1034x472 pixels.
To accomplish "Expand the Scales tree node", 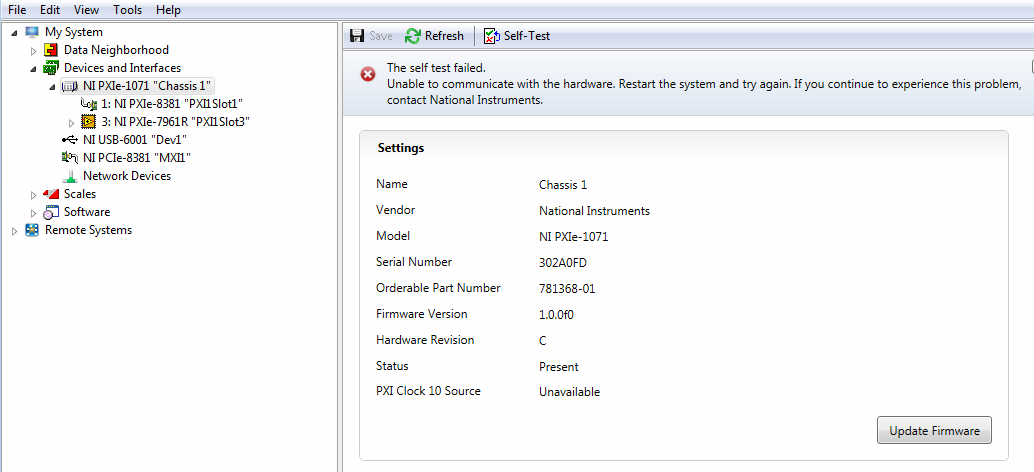I will pos(34,194).
